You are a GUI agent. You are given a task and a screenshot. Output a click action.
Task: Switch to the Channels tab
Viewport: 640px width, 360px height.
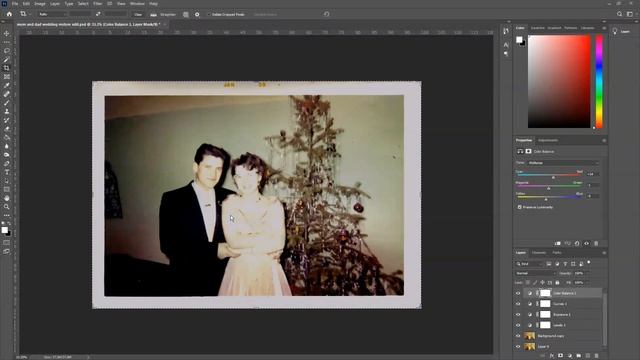click(x=539, y=253)
